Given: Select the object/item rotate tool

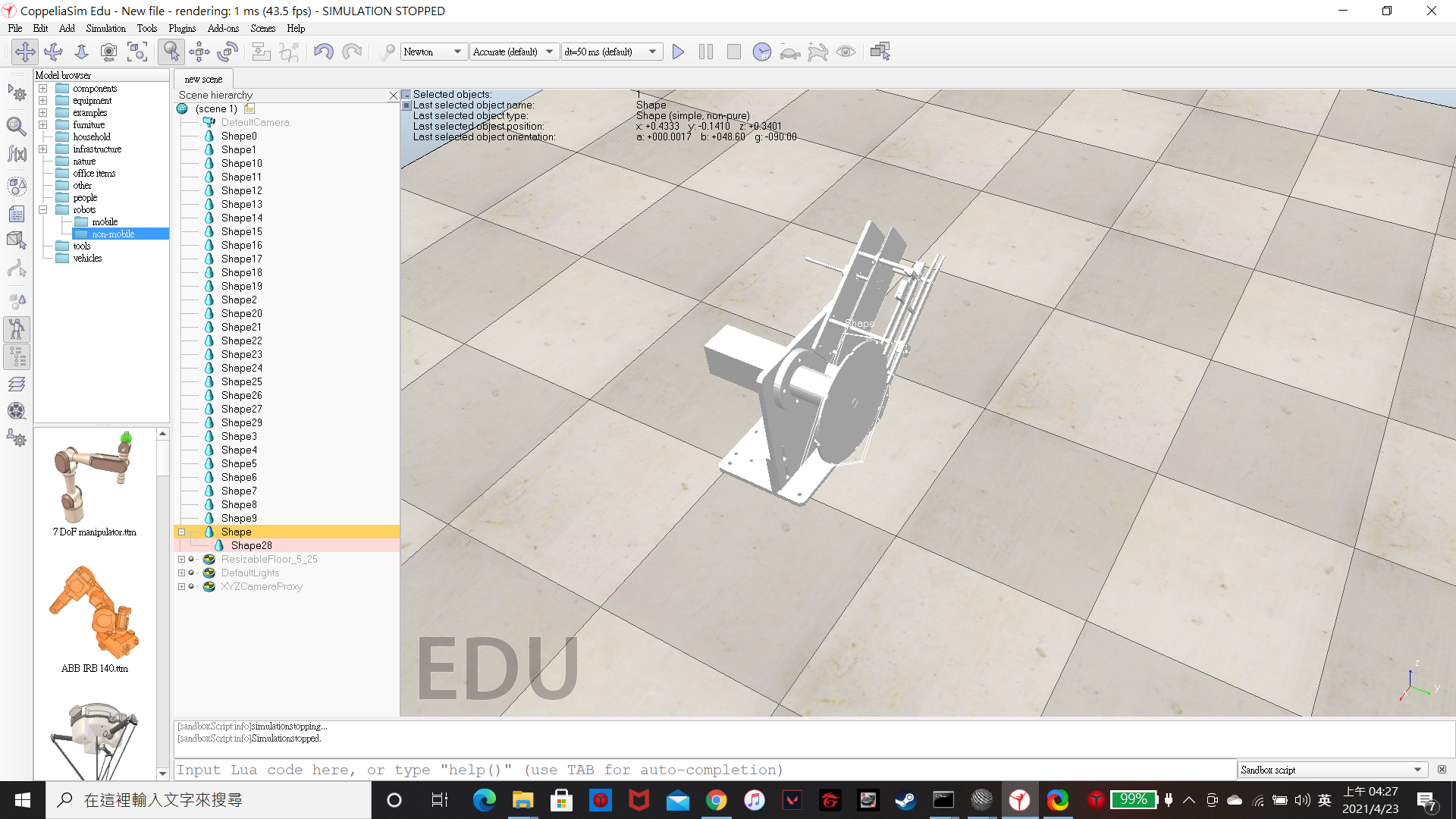Looking at the screenshot, I should point(227,52).
